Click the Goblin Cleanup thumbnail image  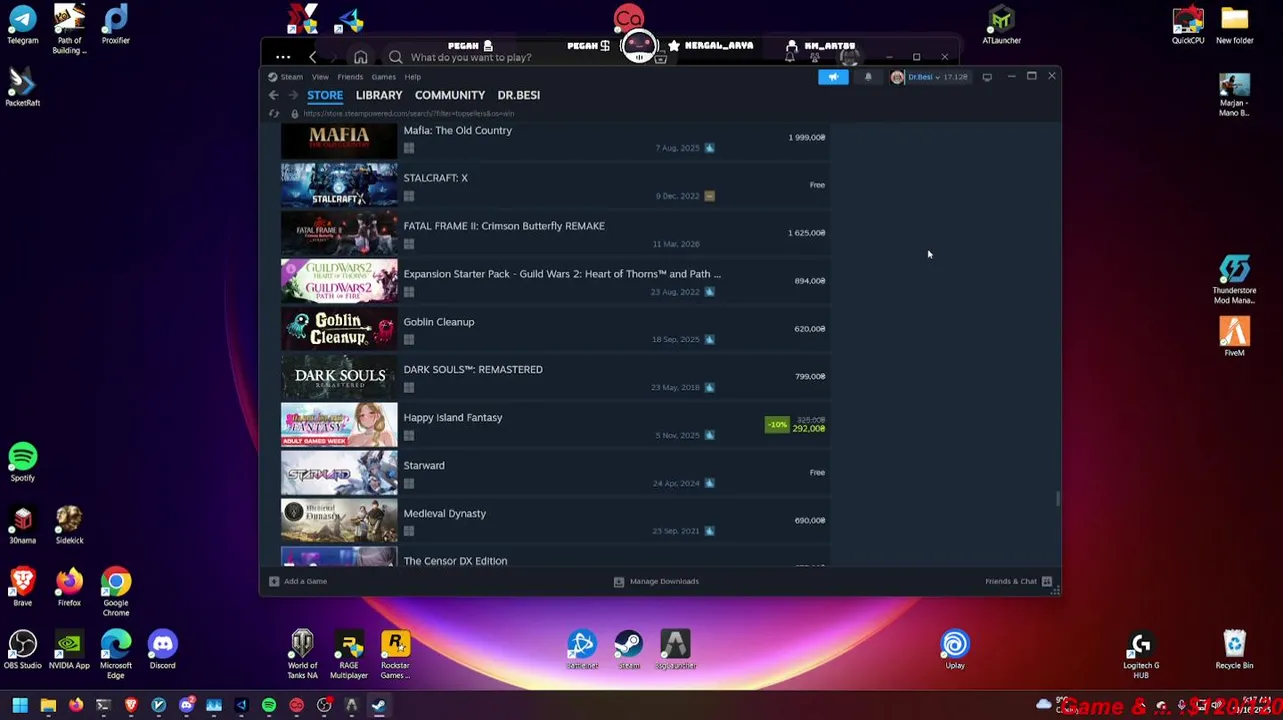339,329
